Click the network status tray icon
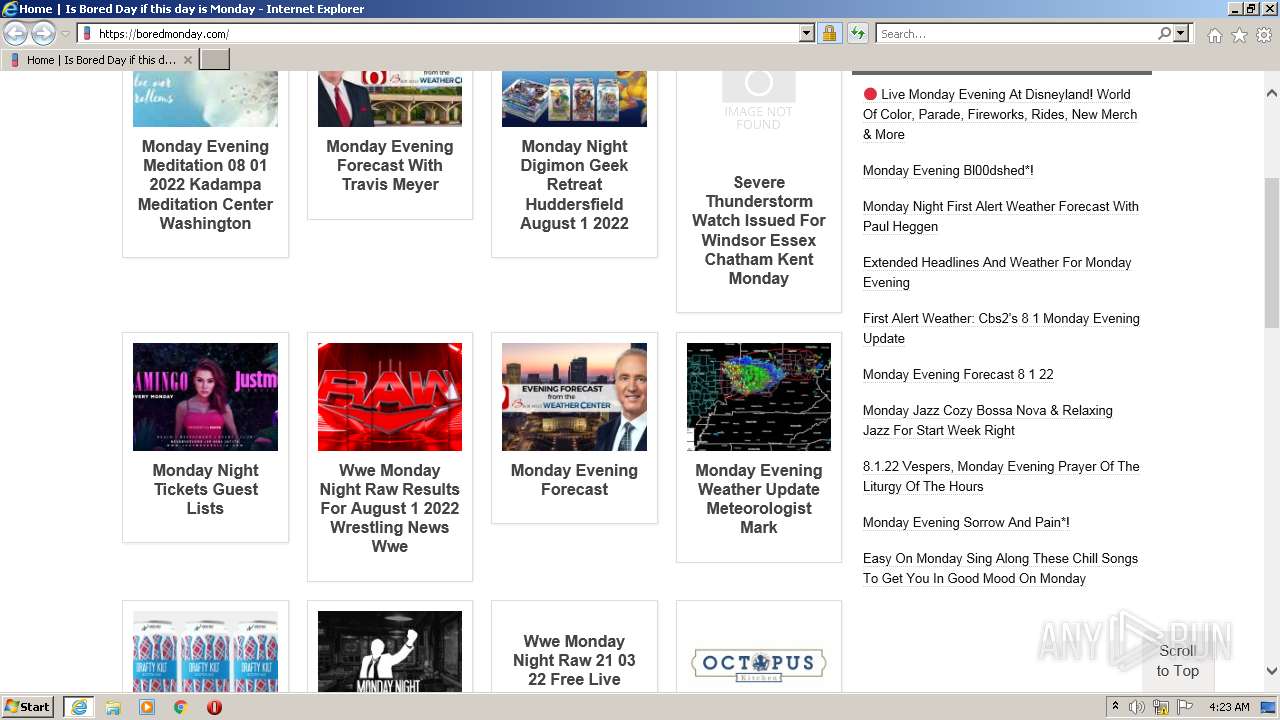 coord(1161,707)
